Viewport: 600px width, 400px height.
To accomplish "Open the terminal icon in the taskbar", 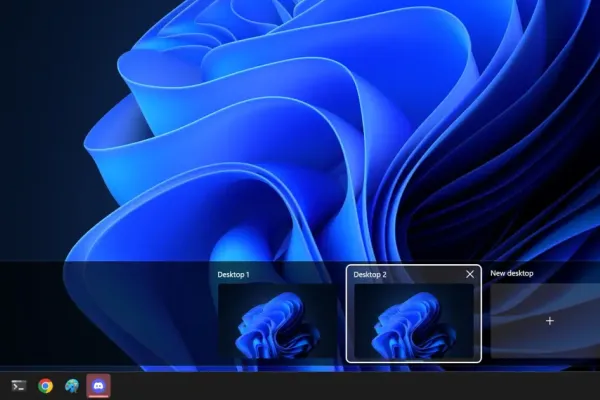I will point(19,386).
